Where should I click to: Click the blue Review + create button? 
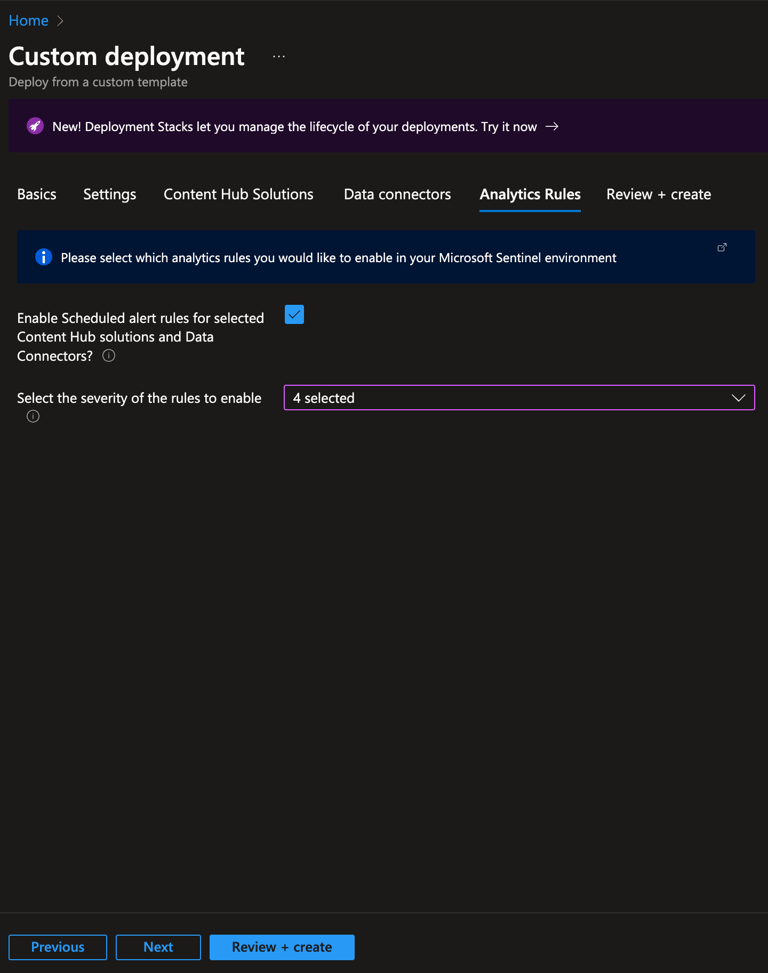282,947
